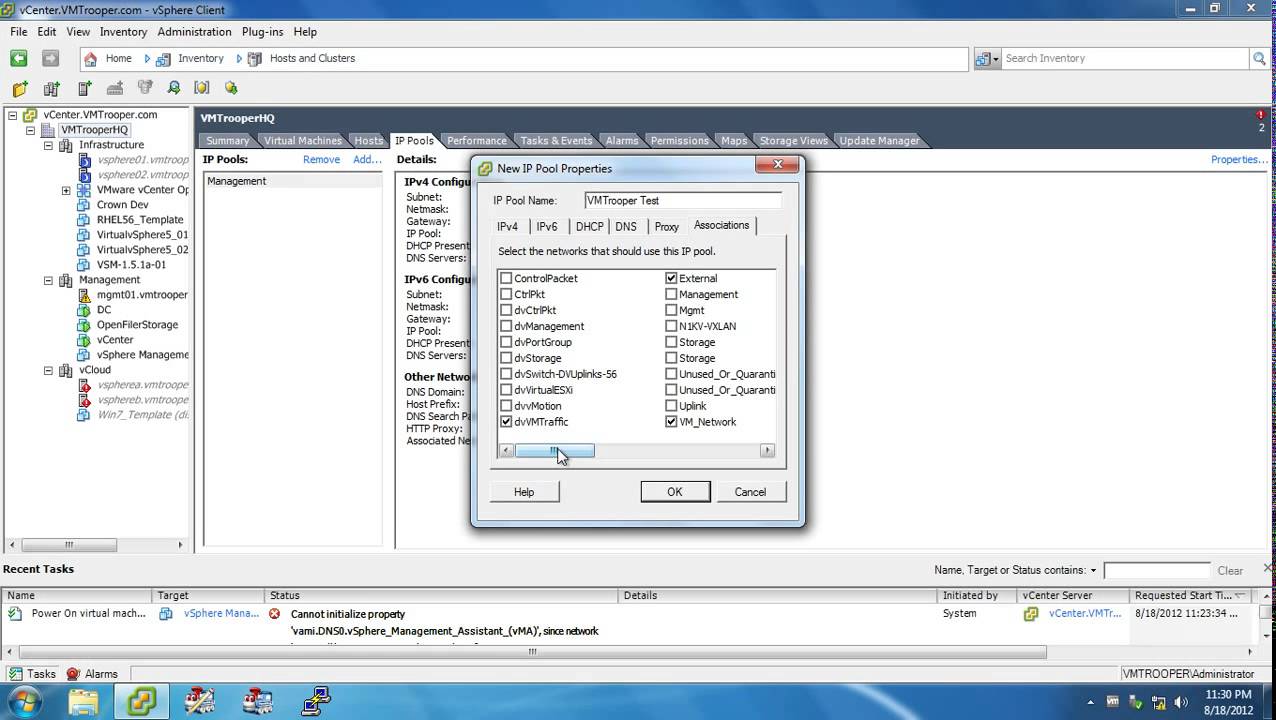Enable the ControlPacket network checkbox
This screenshot has height=720, width=1276.
[506, 279]
